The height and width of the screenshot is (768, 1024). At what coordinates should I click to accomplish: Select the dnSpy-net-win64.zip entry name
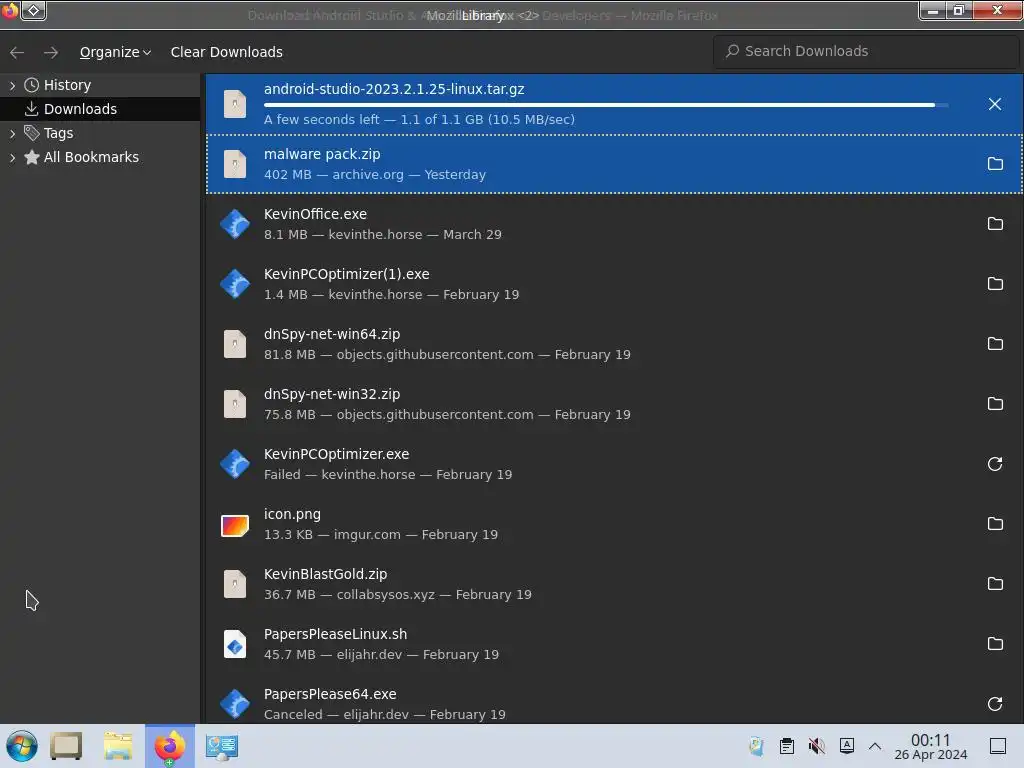point(332,334)
